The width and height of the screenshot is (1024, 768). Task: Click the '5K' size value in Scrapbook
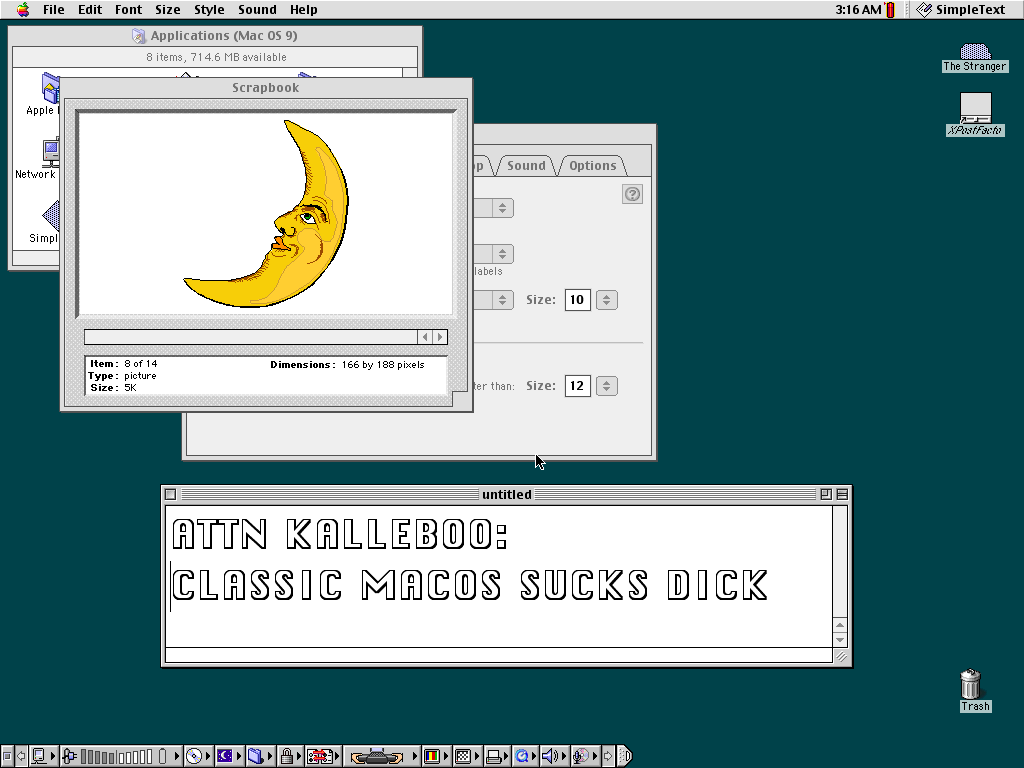click(x=130, y=387)
